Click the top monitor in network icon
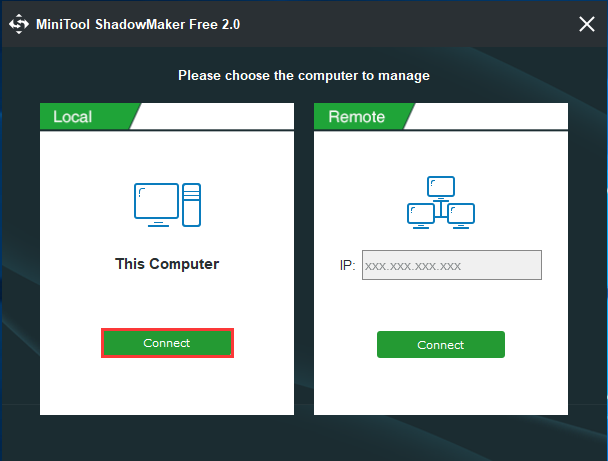608x461 pixels. 441,186
